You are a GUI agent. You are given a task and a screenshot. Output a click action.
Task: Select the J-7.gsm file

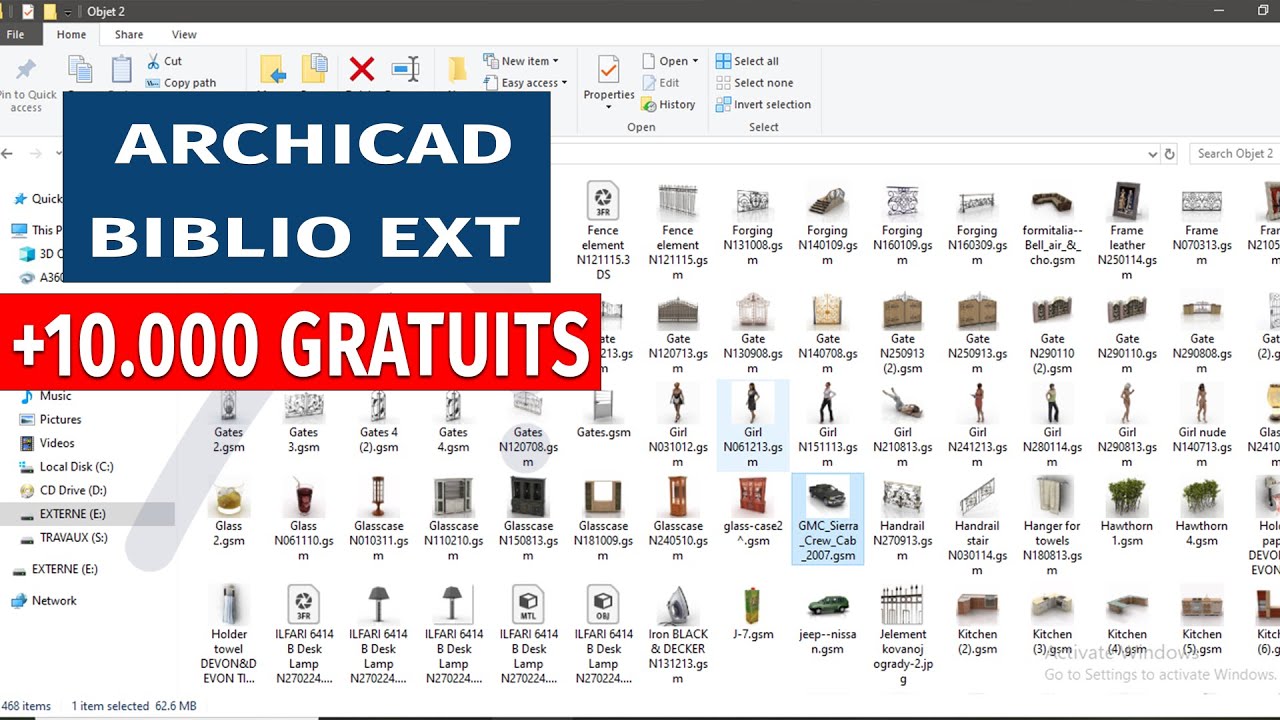tap(753, 612)
